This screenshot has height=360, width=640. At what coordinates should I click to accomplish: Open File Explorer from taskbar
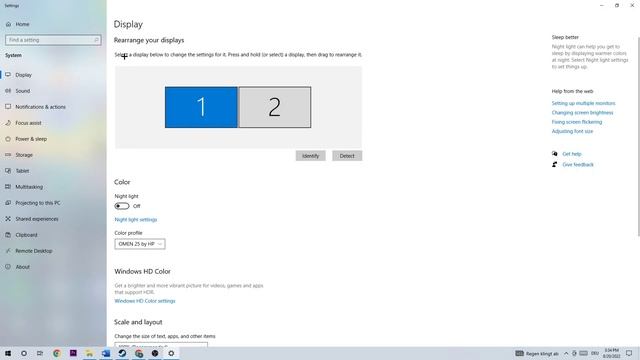(89, 353)
